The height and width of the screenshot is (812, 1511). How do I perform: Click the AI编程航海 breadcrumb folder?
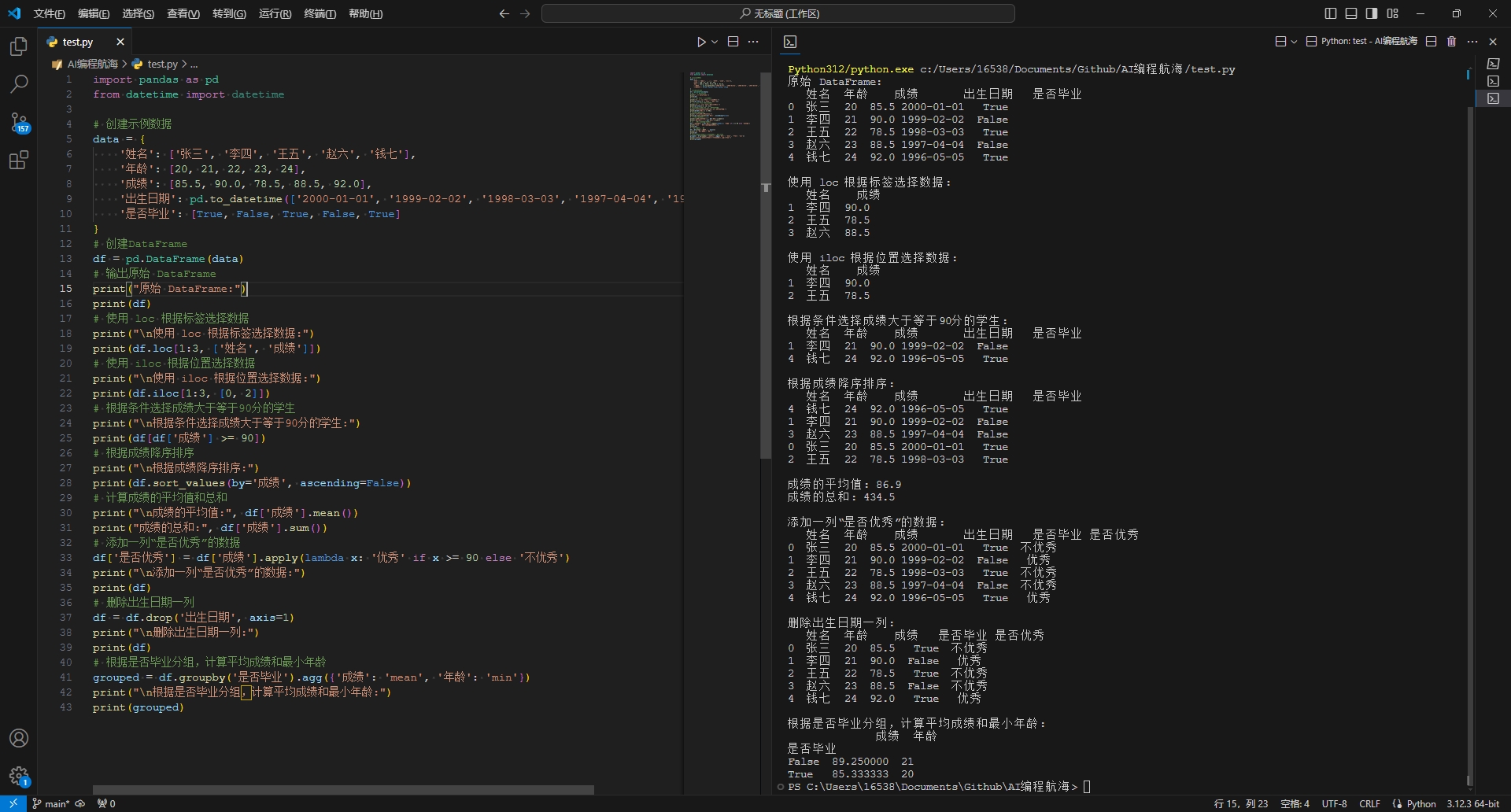(85, 64)
